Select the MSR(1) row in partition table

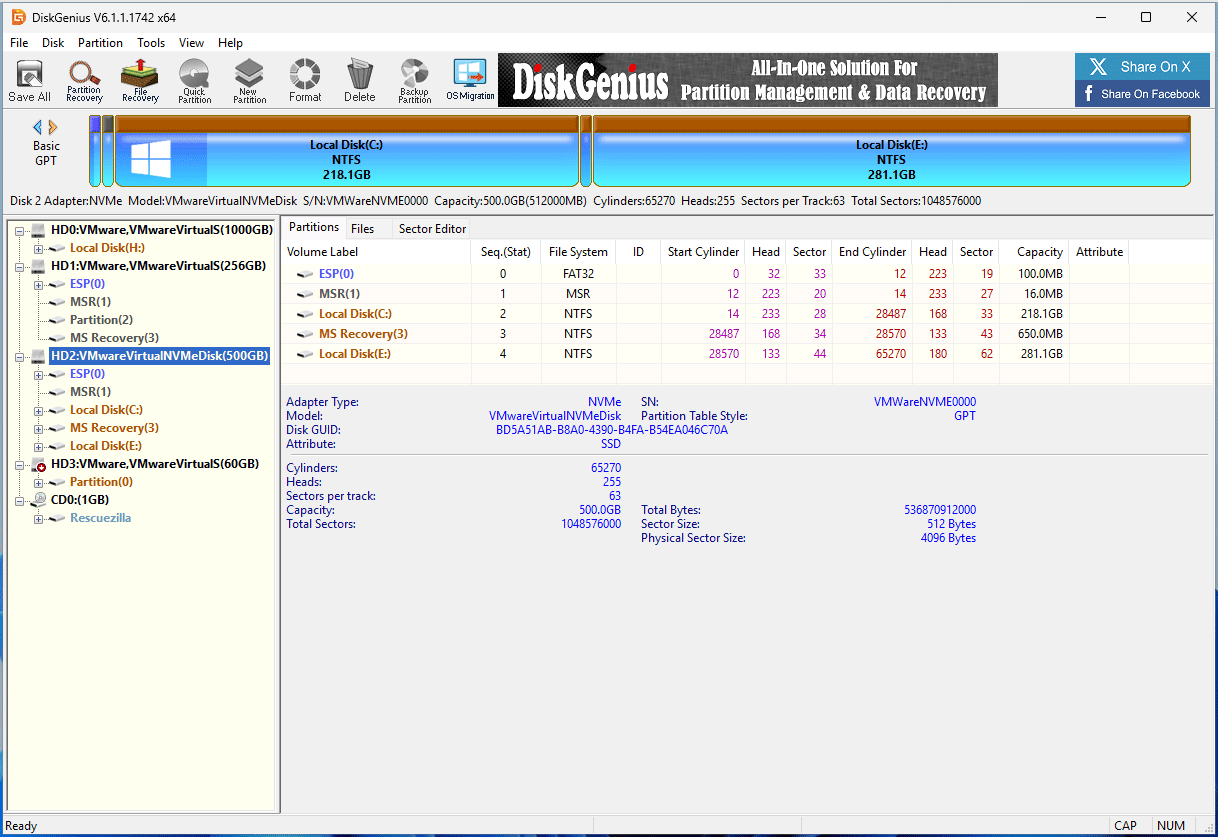705,294
